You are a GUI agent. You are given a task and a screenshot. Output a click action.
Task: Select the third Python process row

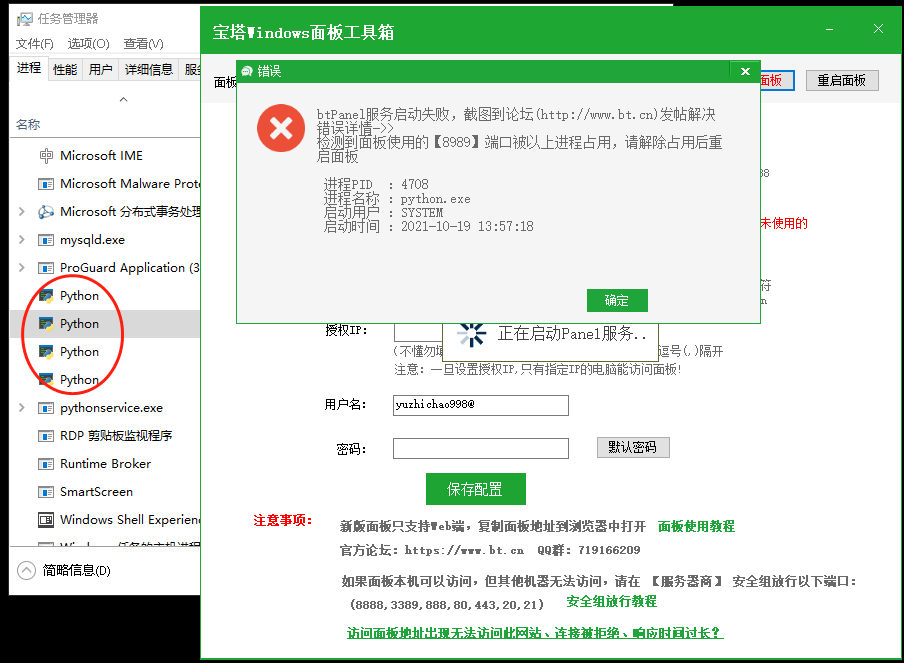(x=105, y=352)
